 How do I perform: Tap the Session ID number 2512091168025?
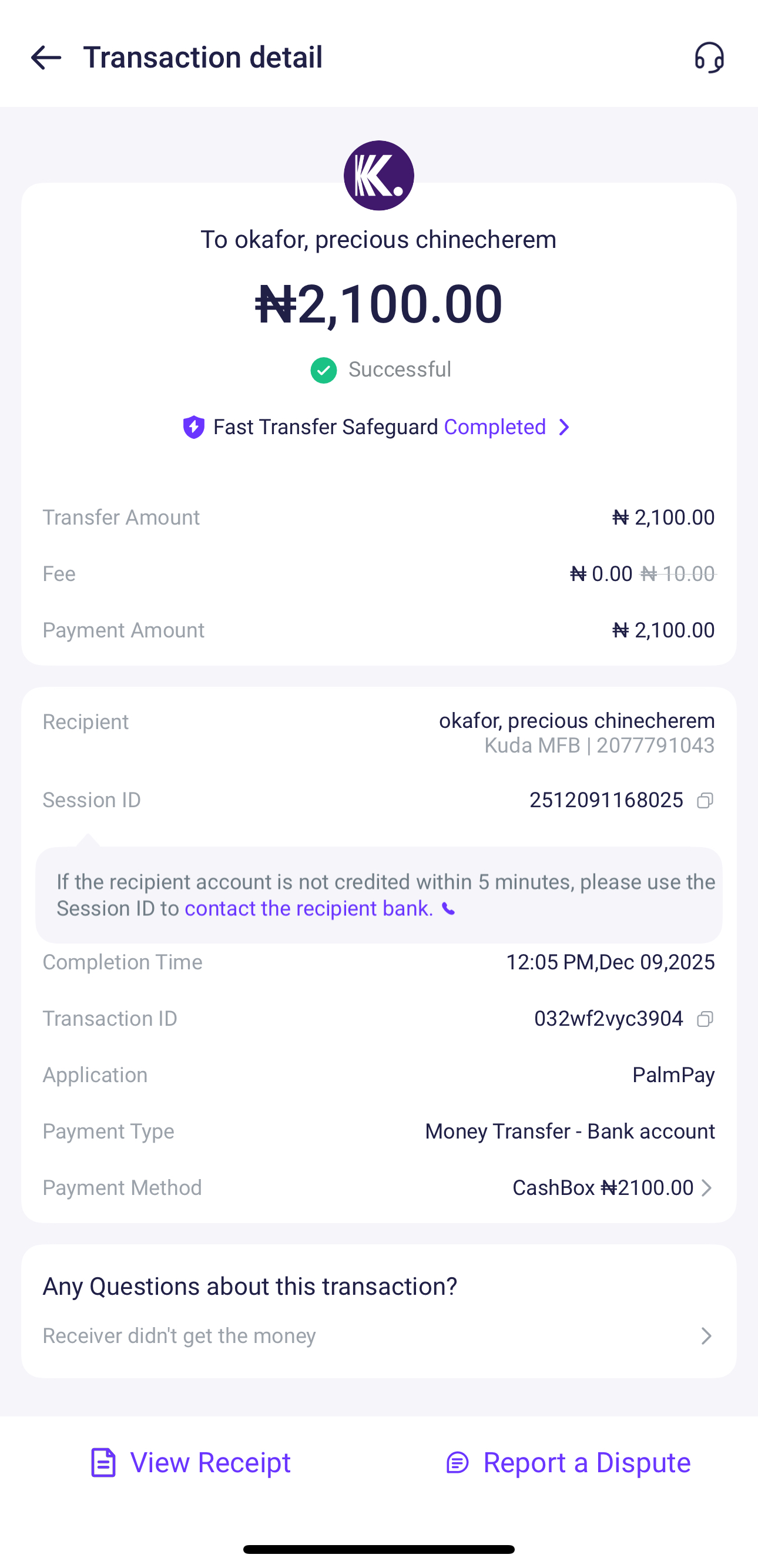pyautogui.click(x=606, y=800)
